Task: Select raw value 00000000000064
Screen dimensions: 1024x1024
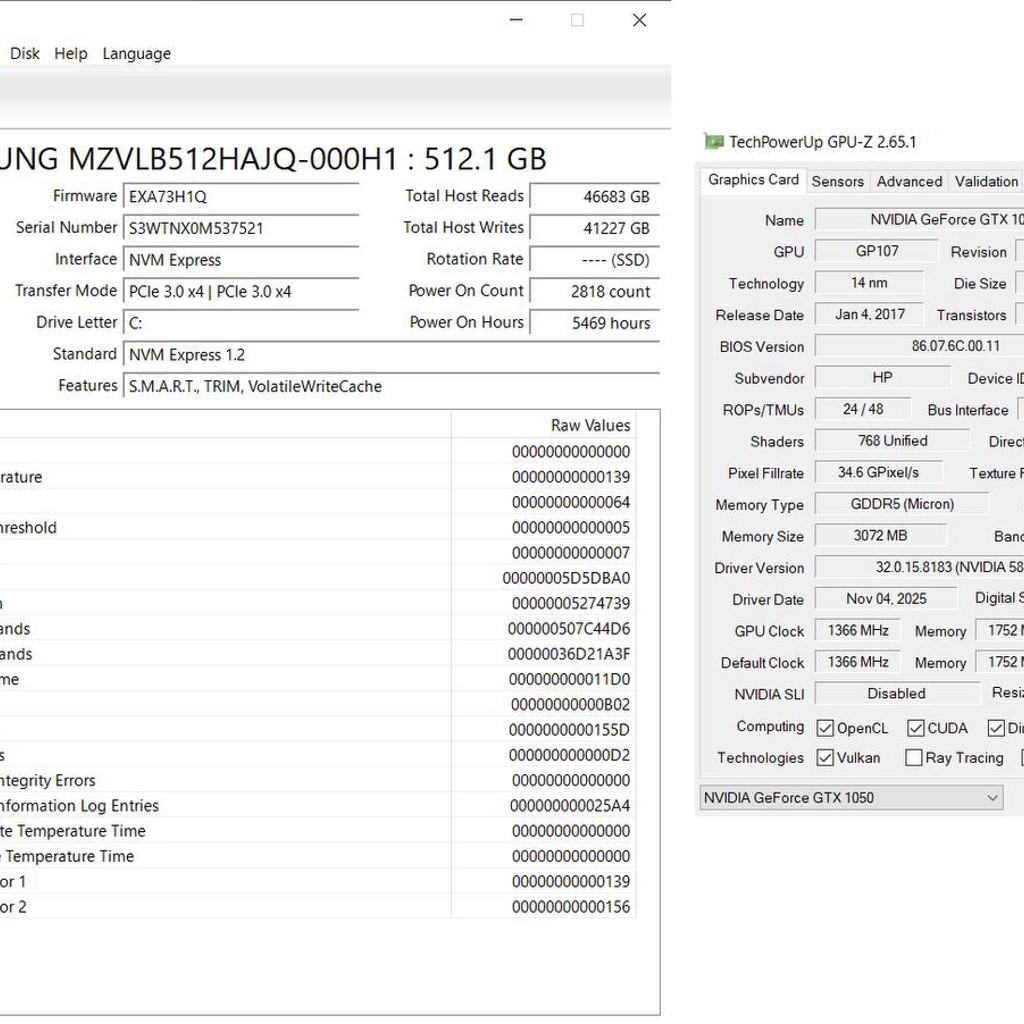Action: pos(571,502)
